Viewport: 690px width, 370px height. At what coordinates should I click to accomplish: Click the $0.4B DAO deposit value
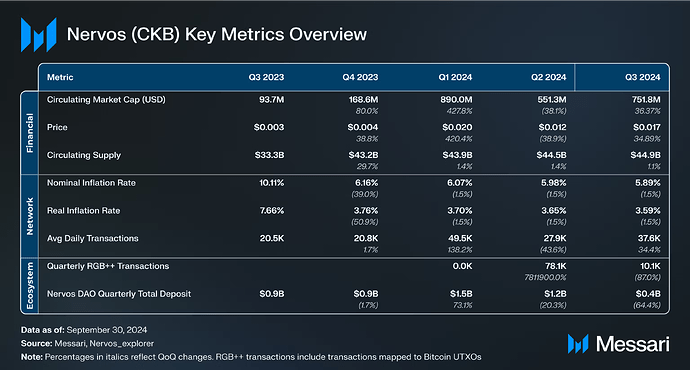click(648, 294)
